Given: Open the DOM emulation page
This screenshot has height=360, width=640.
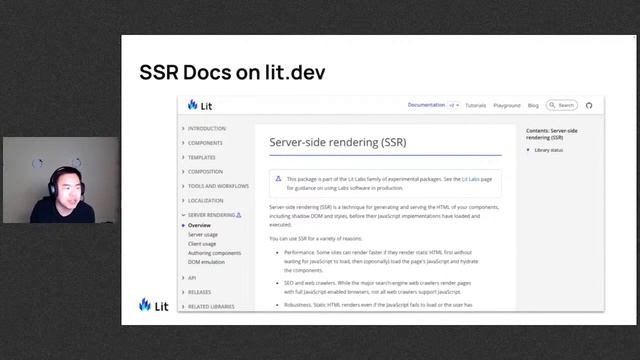Looking at the screenshot, I should 206,262.
